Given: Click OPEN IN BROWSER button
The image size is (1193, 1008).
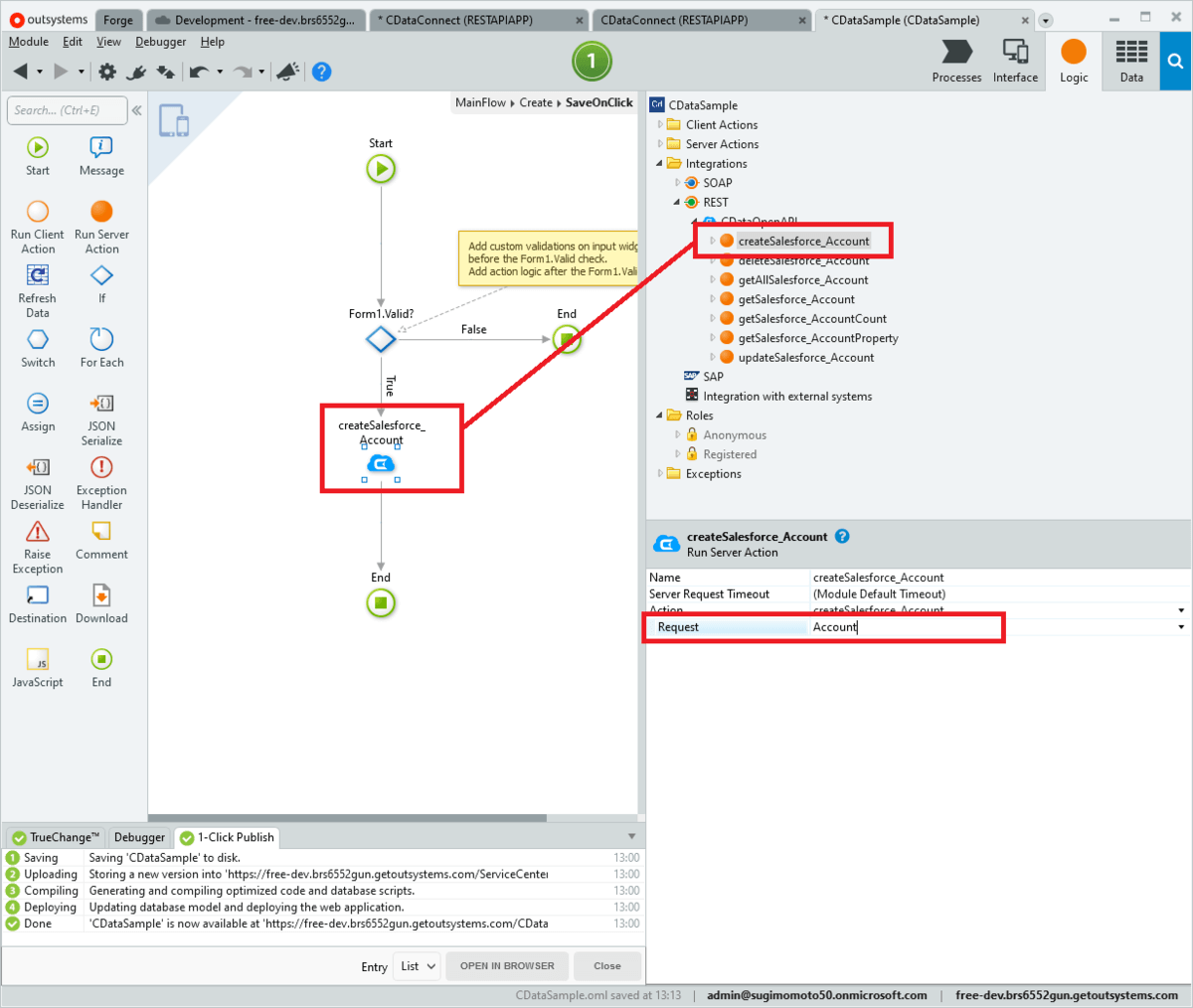Looking at the screenshot, I should (x=507, y=966).
